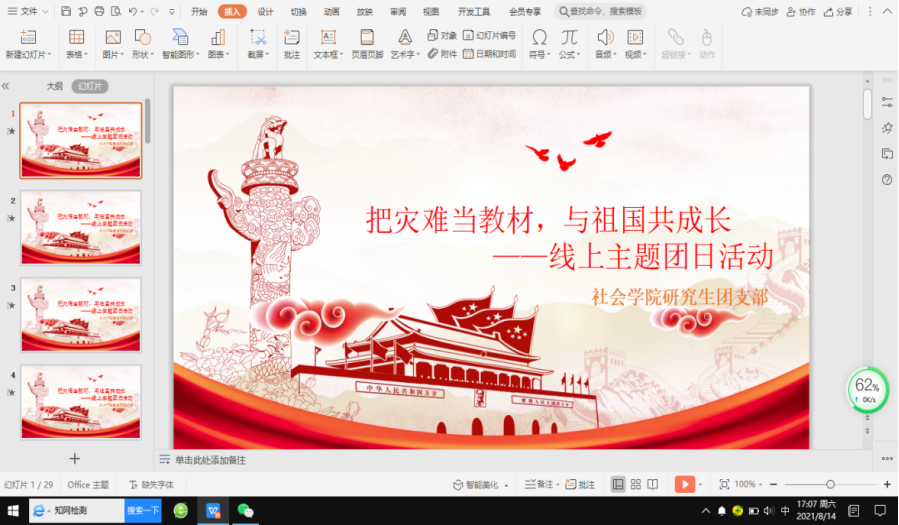Click the notes area 单击此处添加备注

(x=210, y=460)
